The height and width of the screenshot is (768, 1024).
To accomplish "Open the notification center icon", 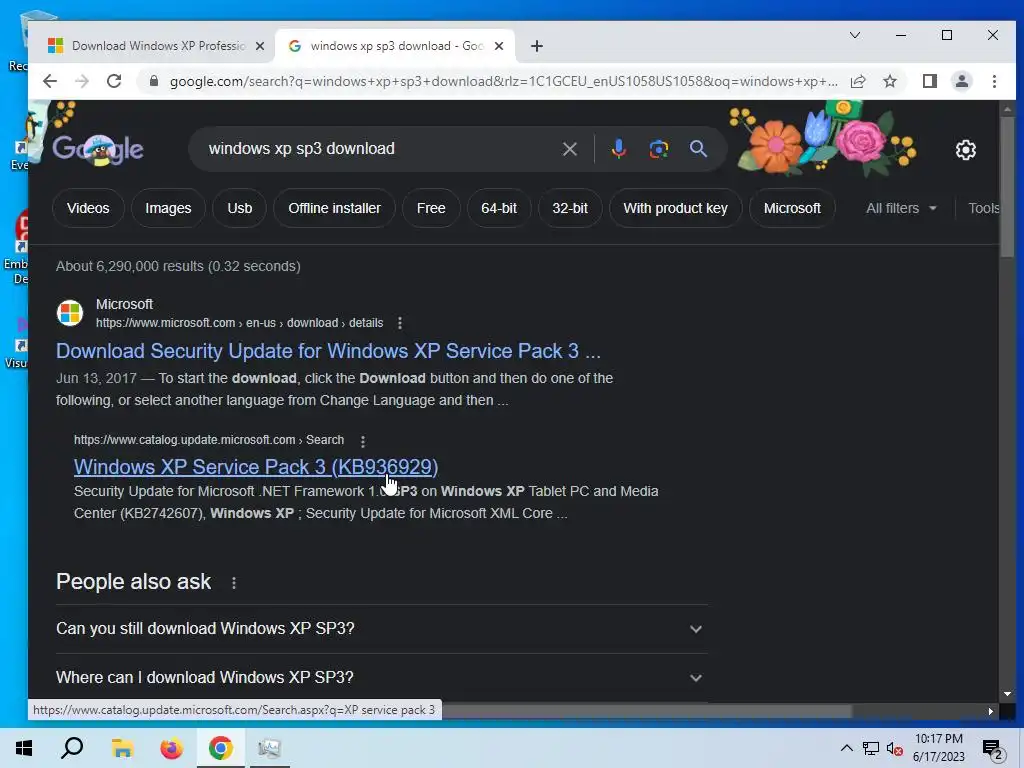I will tap(993, 749).
